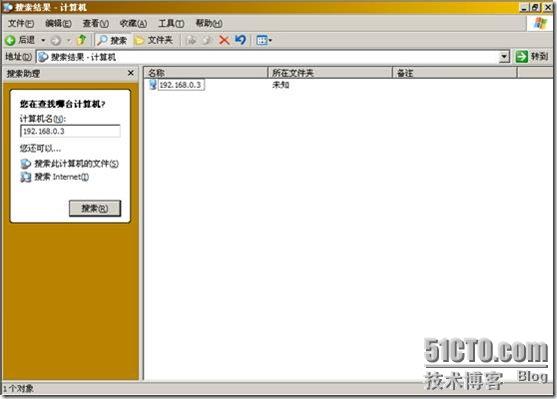Click the Search Internet icon
Screen dimensions: 557x399
tap(26, 177)
